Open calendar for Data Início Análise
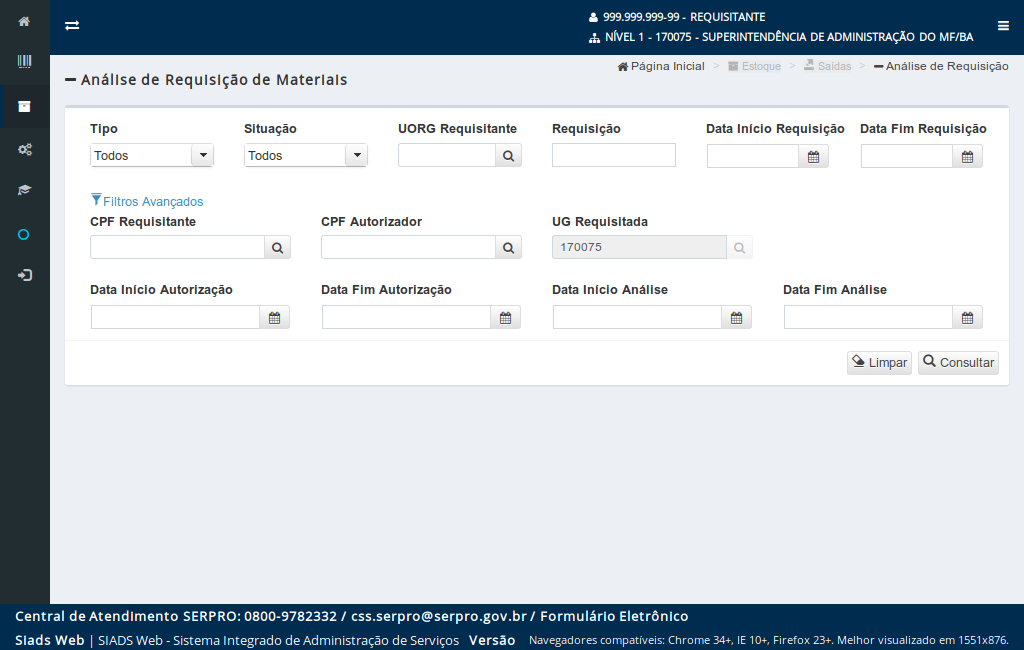The width and height of the screenshot is (1024, 650). (737, 317)
